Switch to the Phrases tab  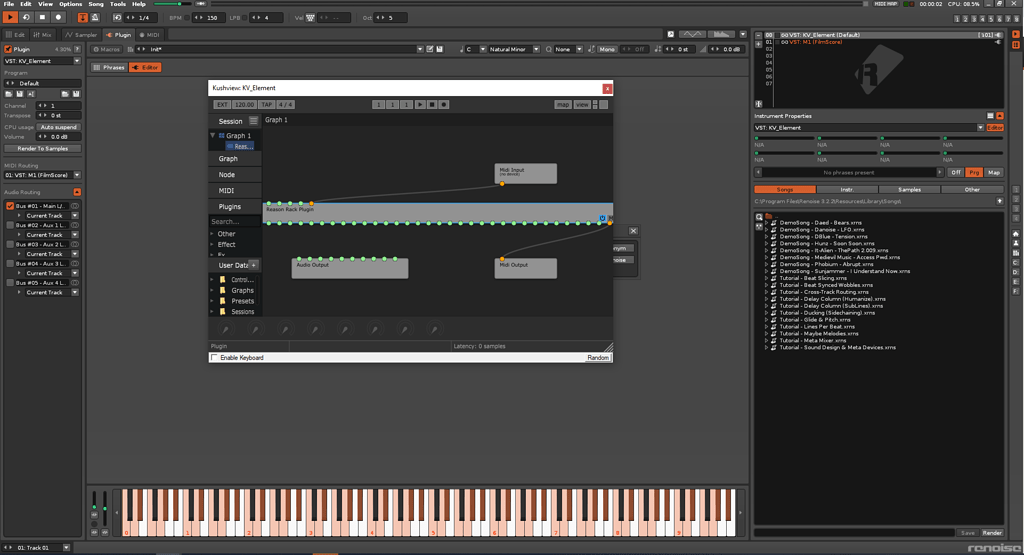pos(109,67)
